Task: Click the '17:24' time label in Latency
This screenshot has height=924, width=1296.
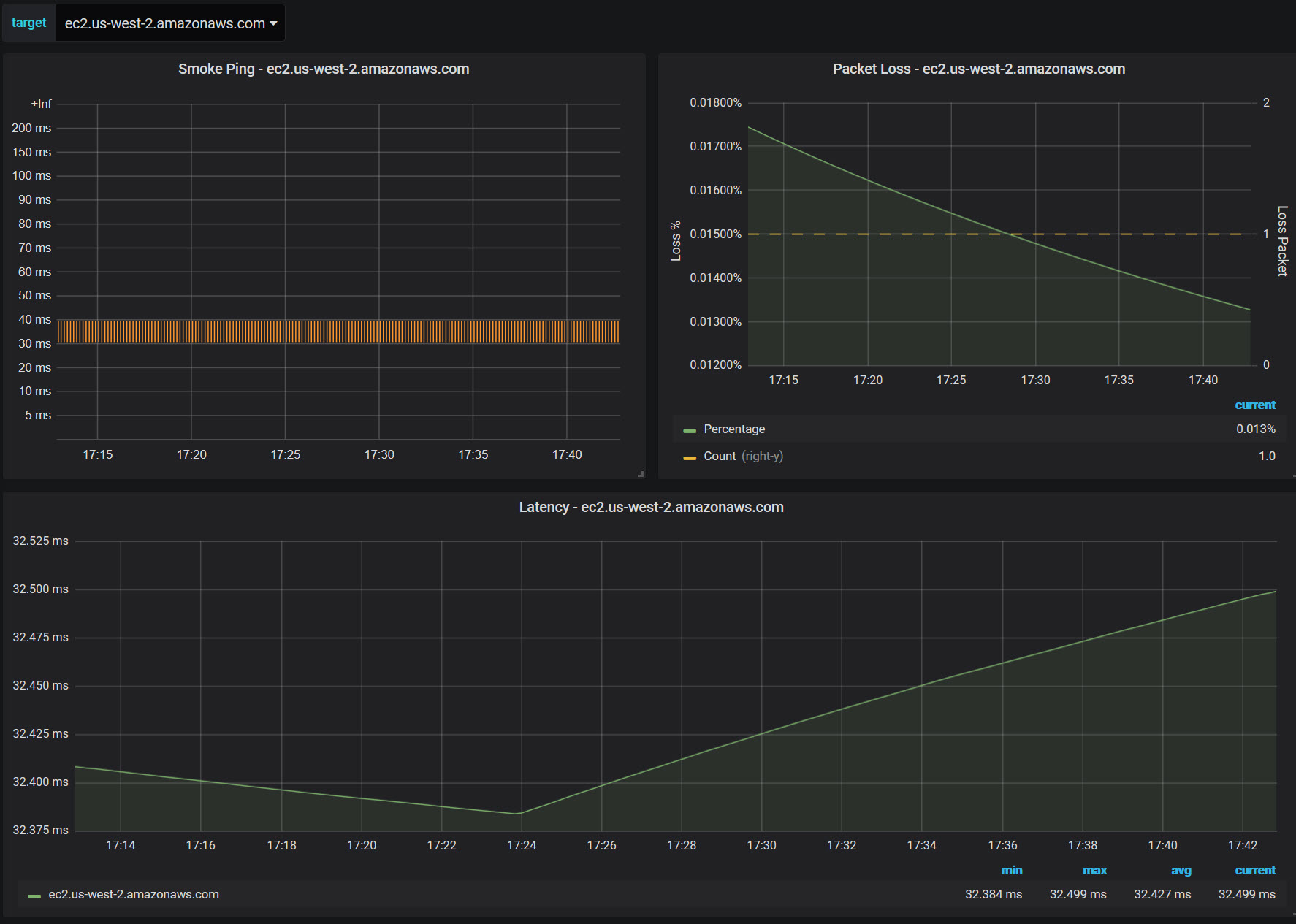Action: pyautogui.click(x=522, y=845)
